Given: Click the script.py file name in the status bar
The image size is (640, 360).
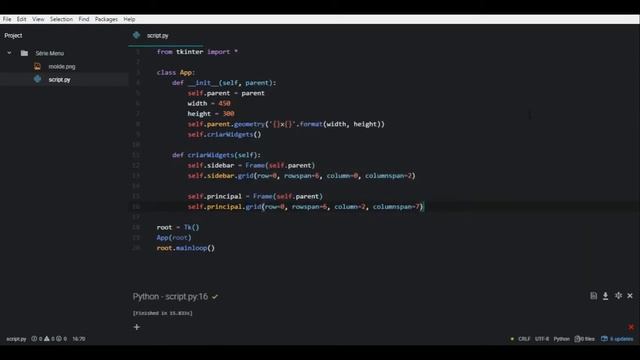Looking at the screenshot, I should click(16, 339).
